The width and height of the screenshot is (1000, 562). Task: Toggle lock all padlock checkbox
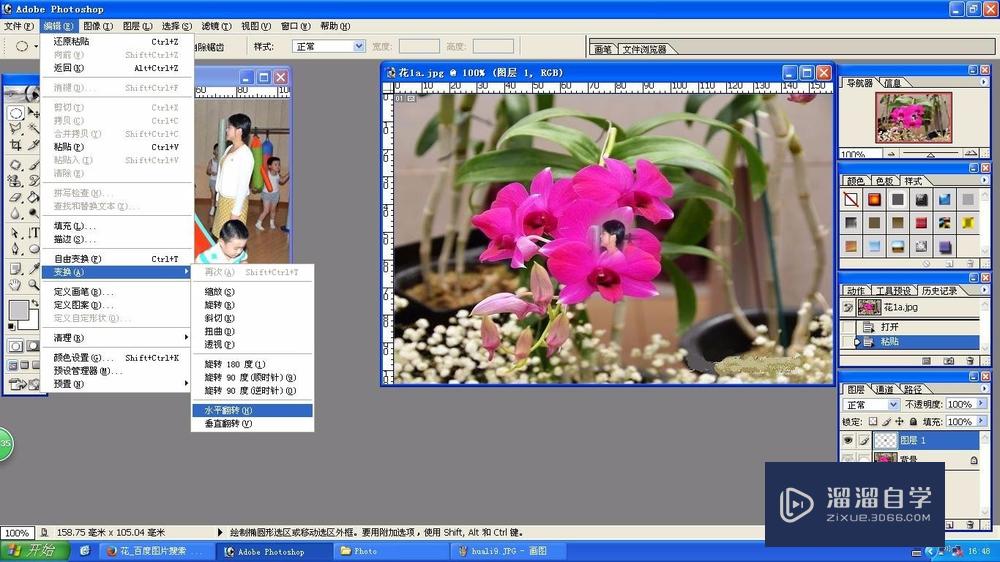[x=913, y=422]
